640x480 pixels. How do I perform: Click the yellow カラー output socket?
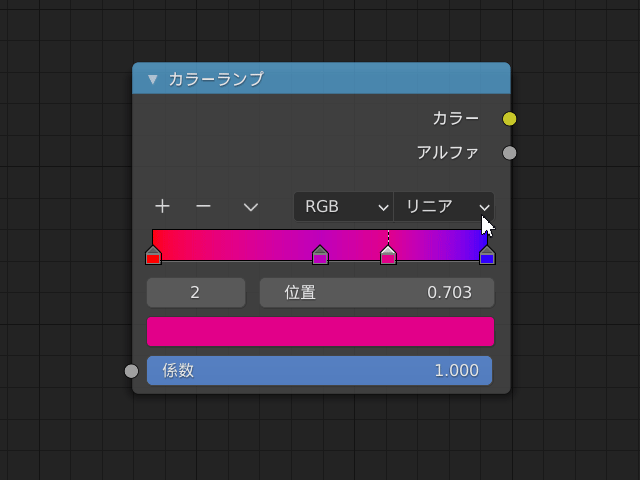pyautogui.click(x=509, y=119)
